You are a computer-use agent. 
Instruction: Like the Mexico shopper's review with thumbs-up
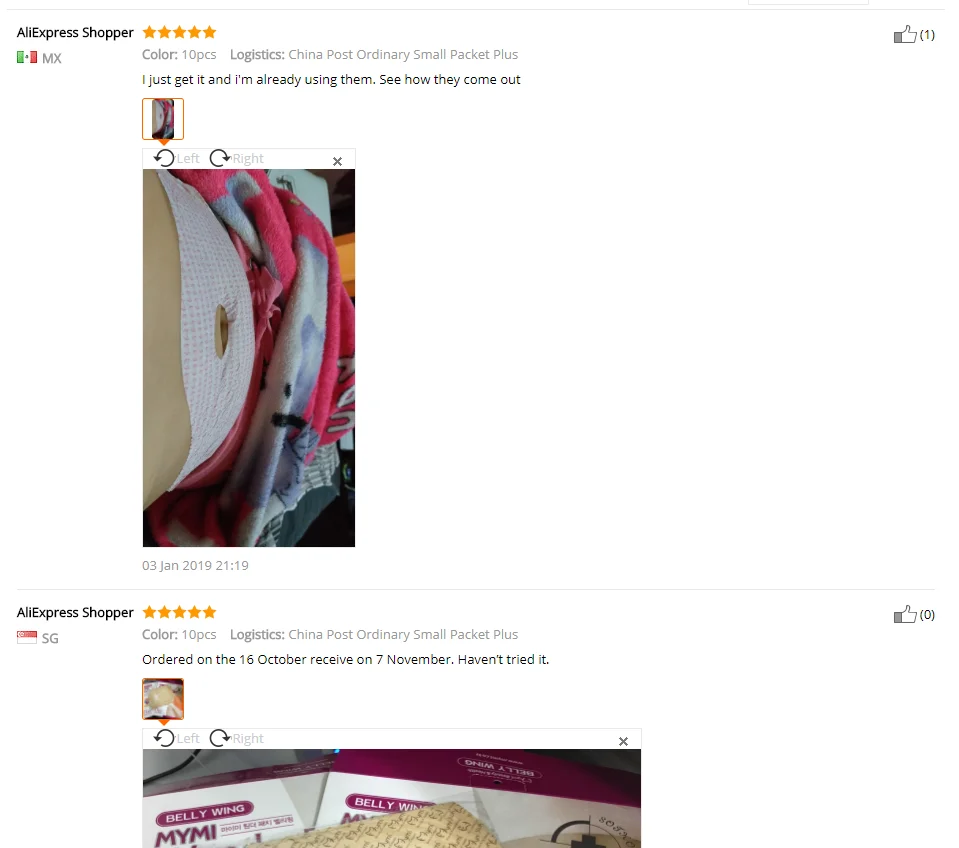905,34
